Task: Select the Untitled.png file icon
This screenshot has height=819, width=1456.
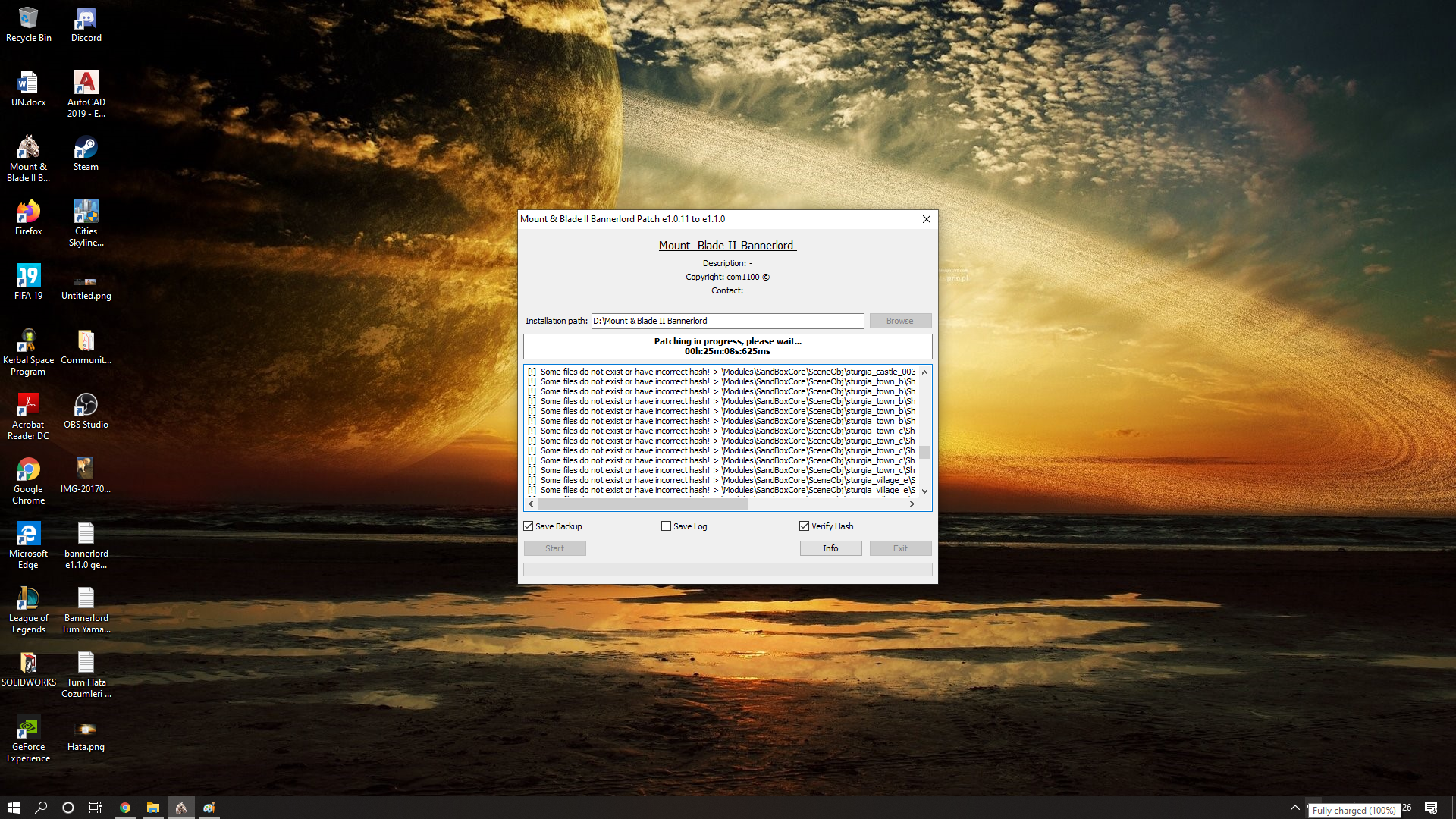Action: [x=86, y=288]
